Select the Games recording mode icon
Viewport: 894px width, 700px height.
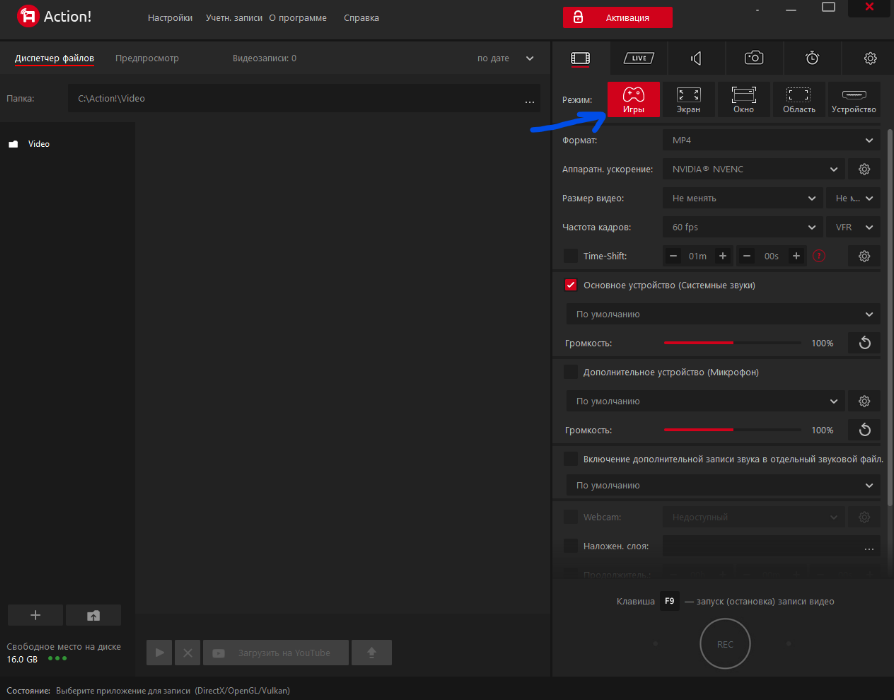tap(633, 99)
